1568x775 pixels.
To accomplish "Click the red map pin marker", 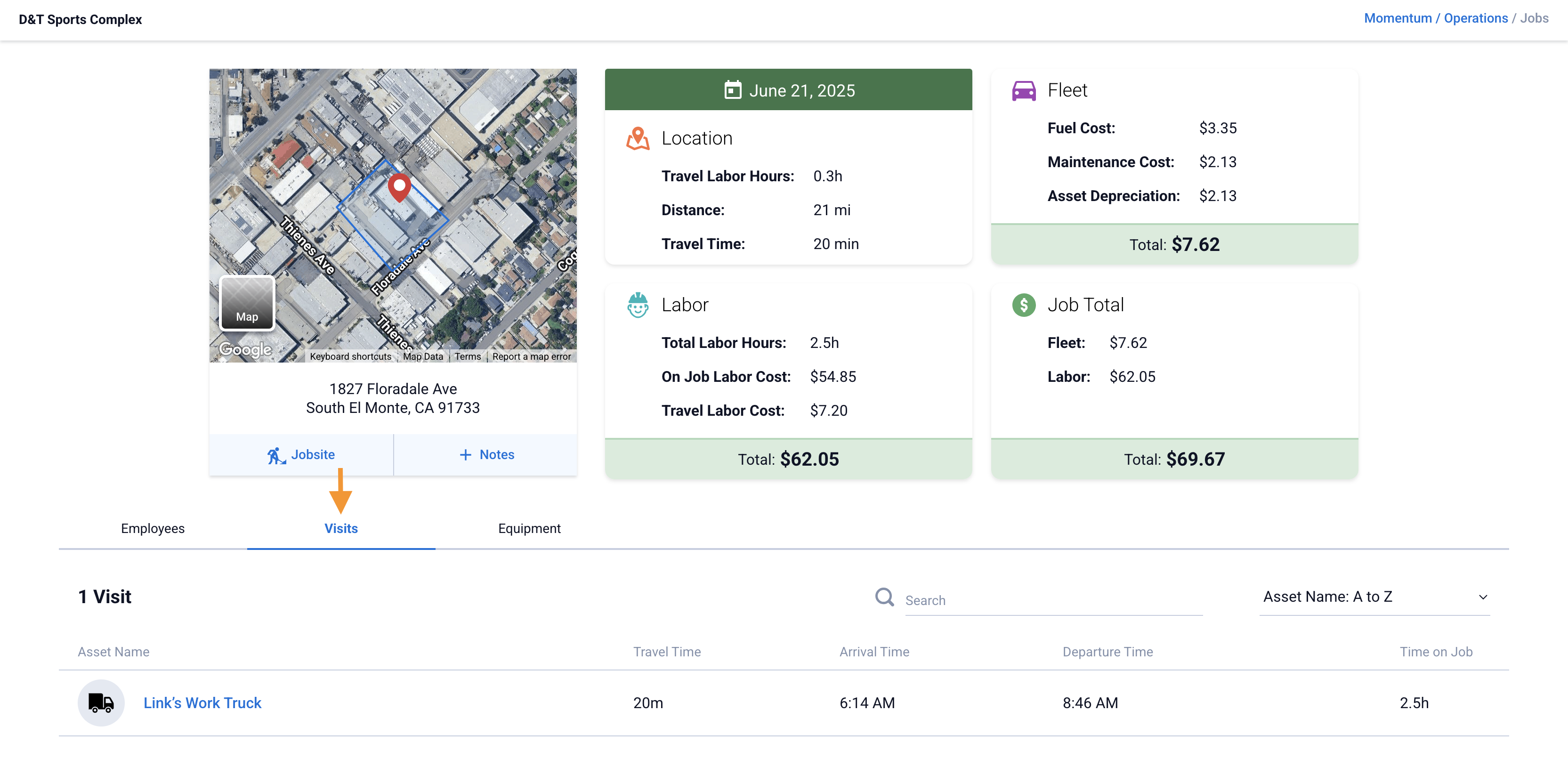I will (x=399, y=186).
